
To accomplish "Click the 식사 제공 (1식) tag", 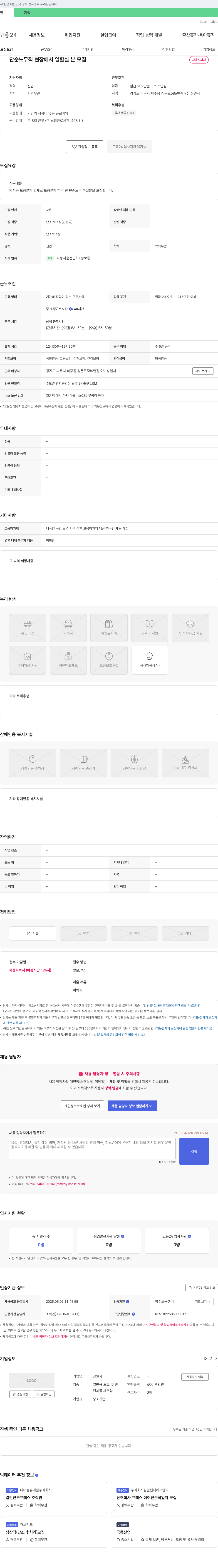I will coord(124,113).
